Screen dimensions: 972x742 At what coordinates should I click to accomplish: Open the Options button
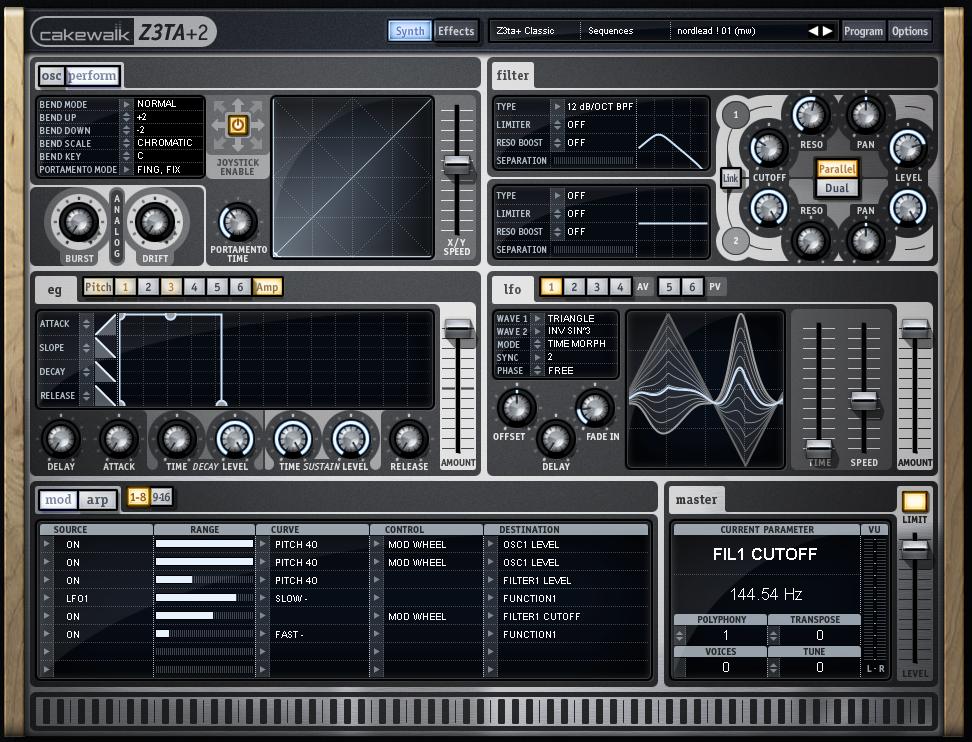909,31
